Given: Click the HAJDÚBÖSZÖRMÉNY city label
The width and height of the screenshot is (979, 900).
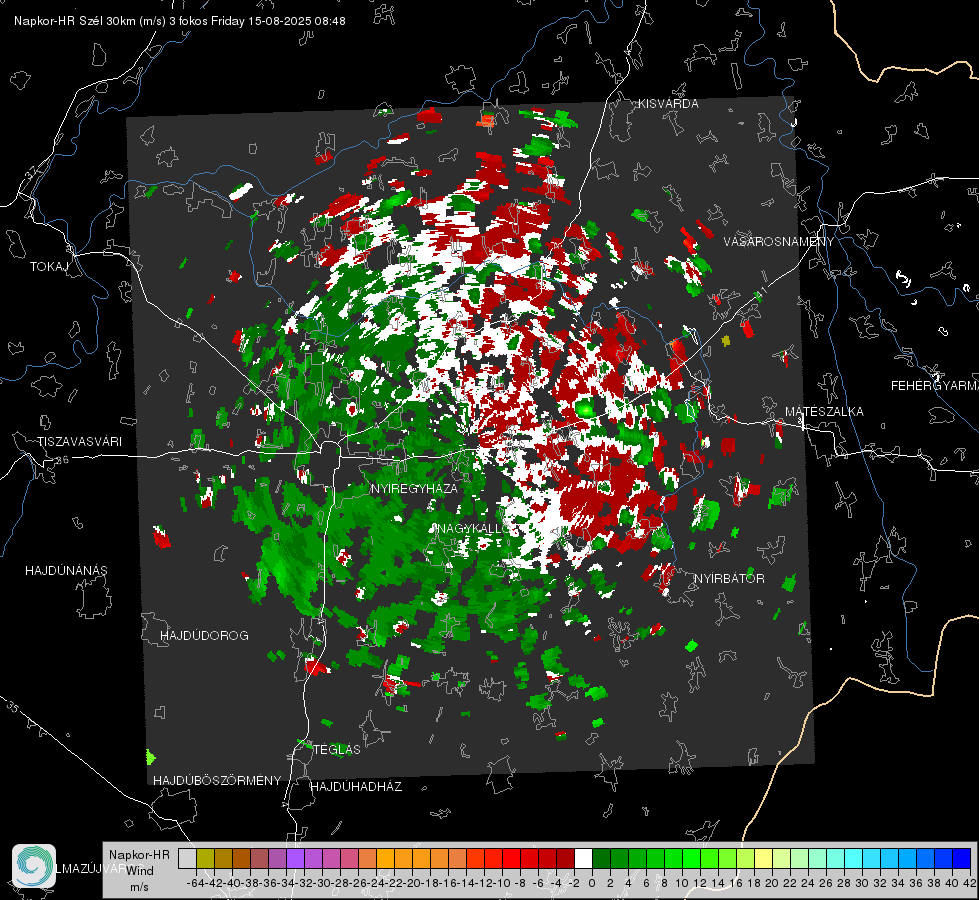Looking at the screenshot, I should 217,781.
